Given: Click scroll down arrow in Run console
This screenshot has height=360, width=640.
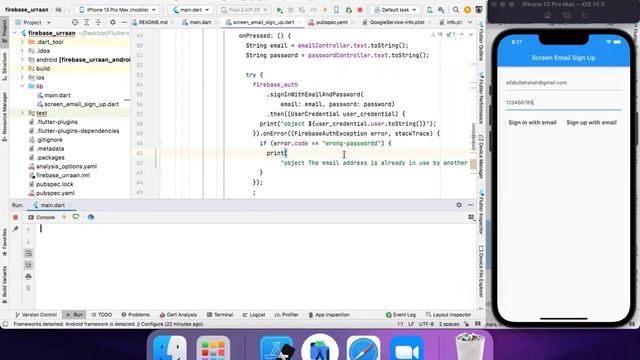Looking at the screenshot, I should point(28,242).
